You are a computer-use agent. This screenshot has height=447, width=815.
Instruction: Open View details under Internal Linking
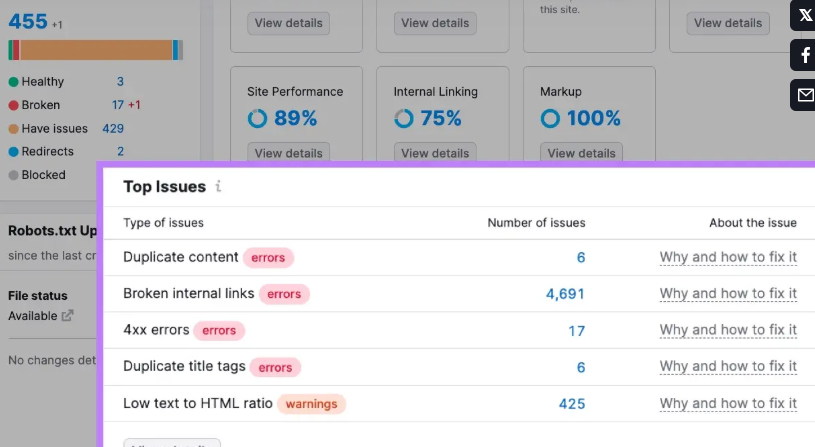(x=435, y=153)
